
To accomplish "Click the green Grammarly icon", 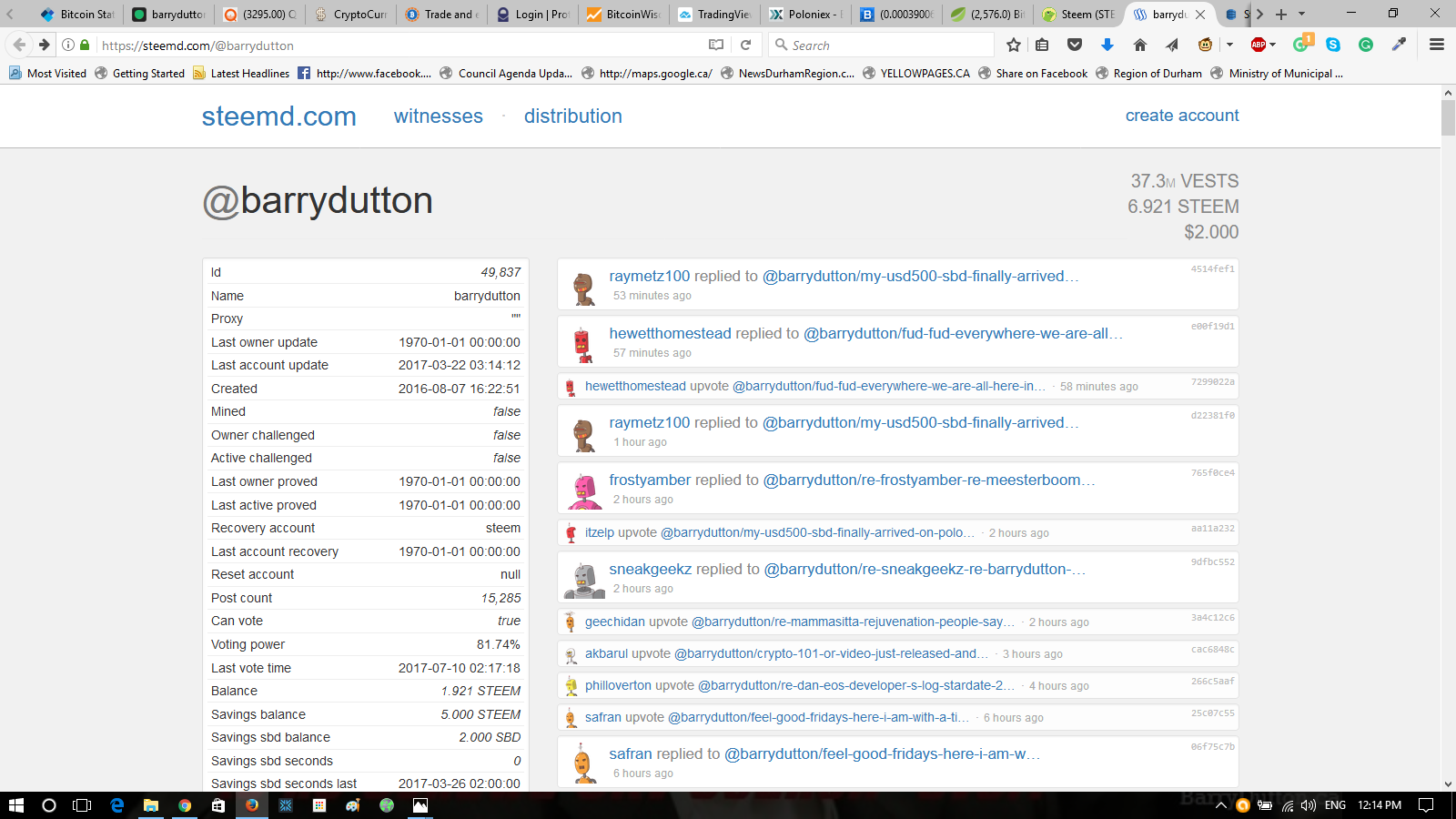I will point(1366,45).
